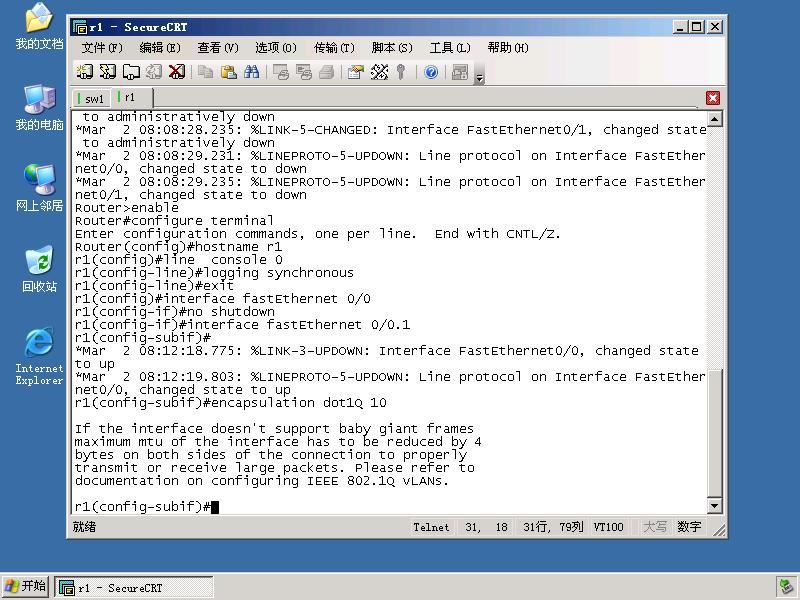Close the SecureCRT window
The width and height of the screenshot is (800, 600).
click(x=715, y=27)
